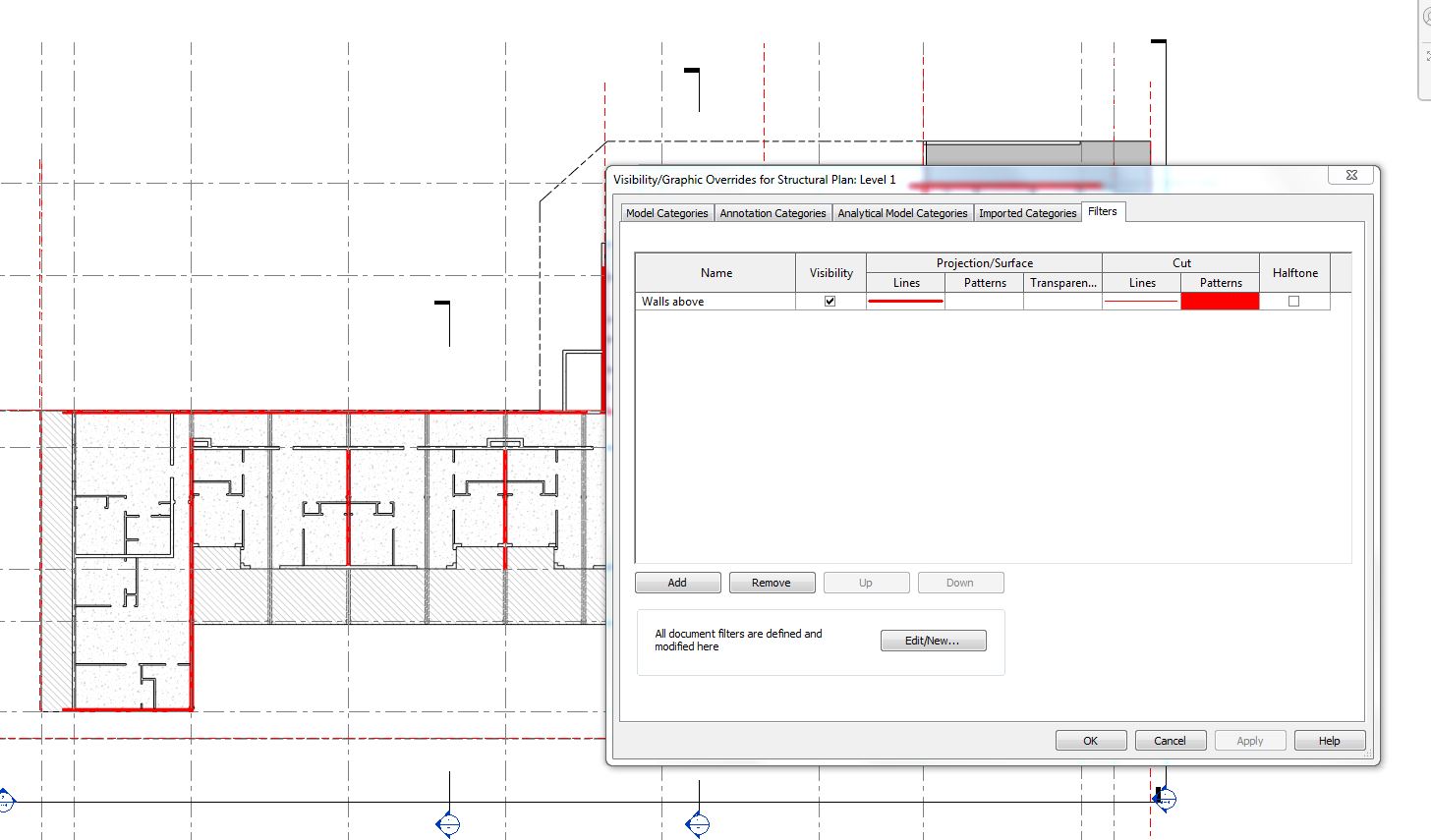Toggle visibility for the Walls above filter
This screenshot has height=840, width=1431.
pos(830,302)
